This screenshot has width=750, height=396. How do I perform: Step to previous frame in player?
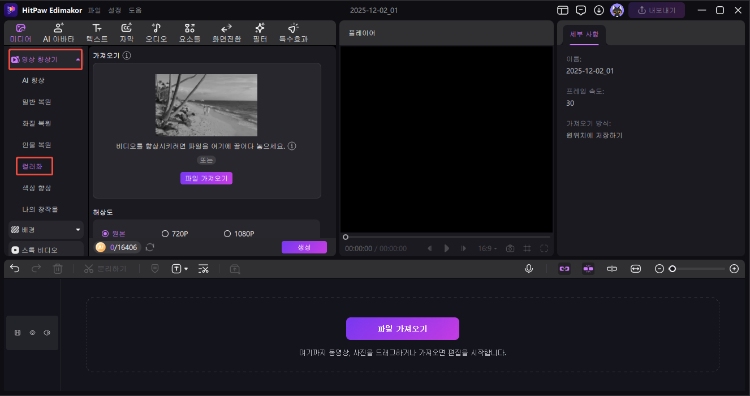coord(430,248)
